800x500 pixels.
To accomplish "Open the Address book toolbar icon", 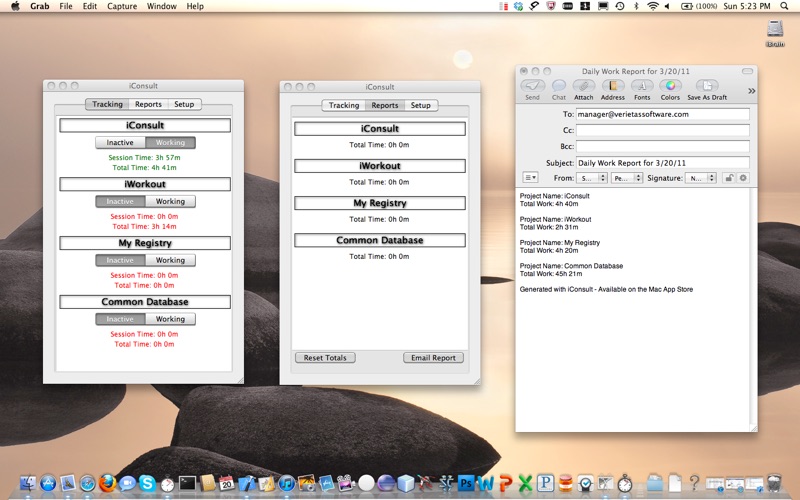I will [613, 86].
